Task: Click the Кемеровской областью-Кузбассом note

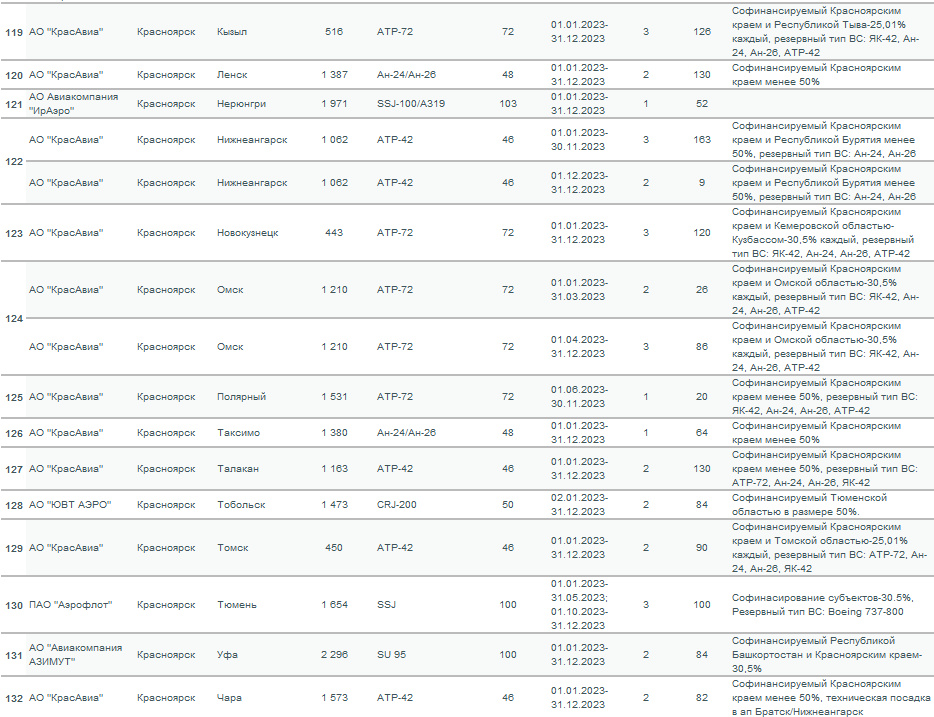Action: tap(823, 233)
